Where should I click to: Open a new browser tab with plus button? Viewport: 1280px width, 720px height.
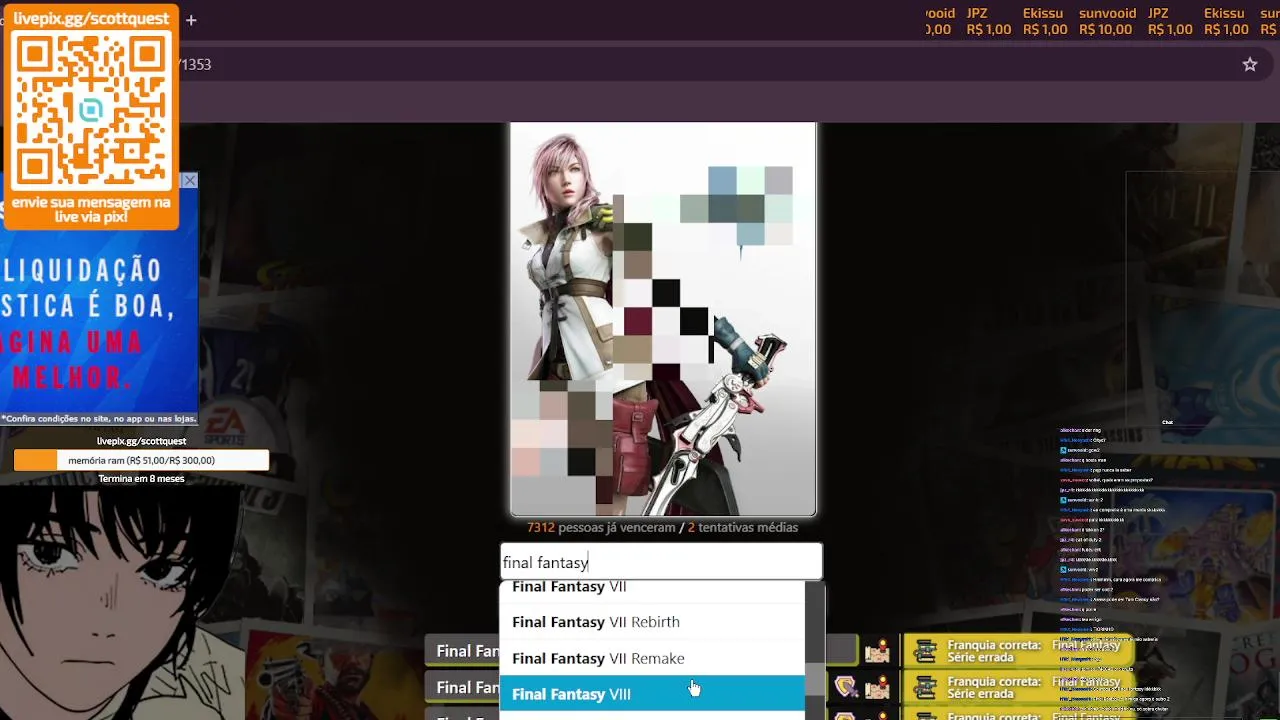tap(191, 20)
